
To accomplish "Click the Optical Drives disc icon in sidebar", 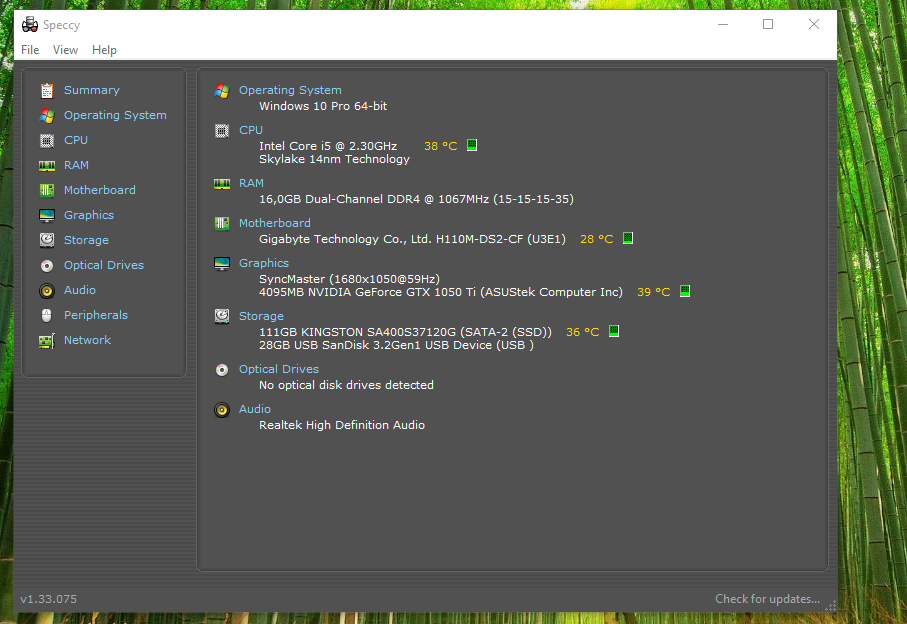I will (x=47, y=265).
